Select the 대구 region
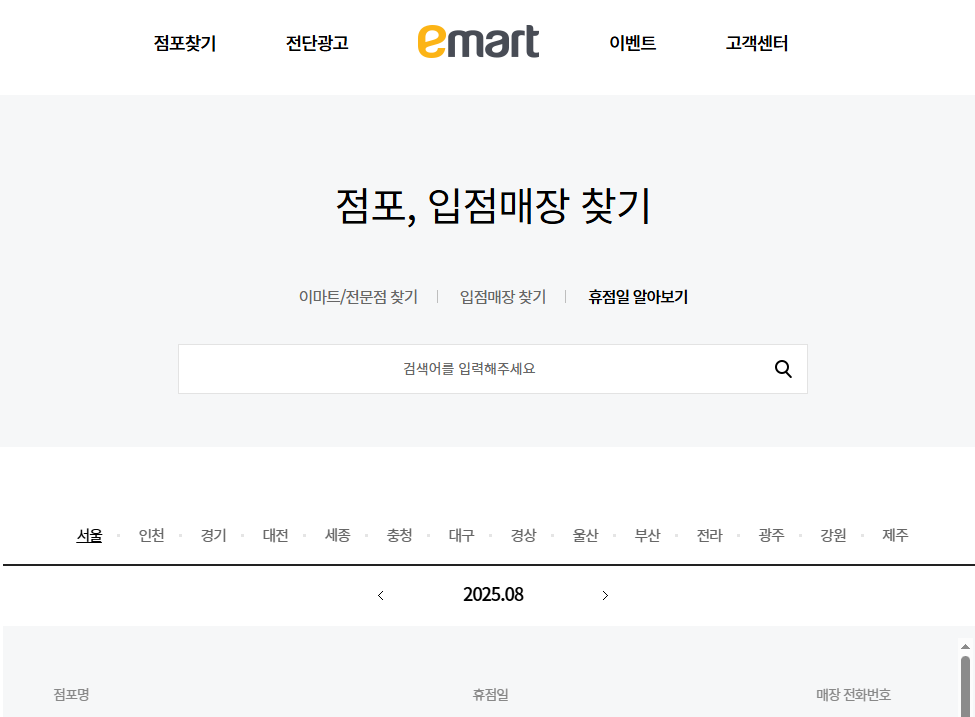Viewport: 975px width, 717px height. click(x=461, y=535)
